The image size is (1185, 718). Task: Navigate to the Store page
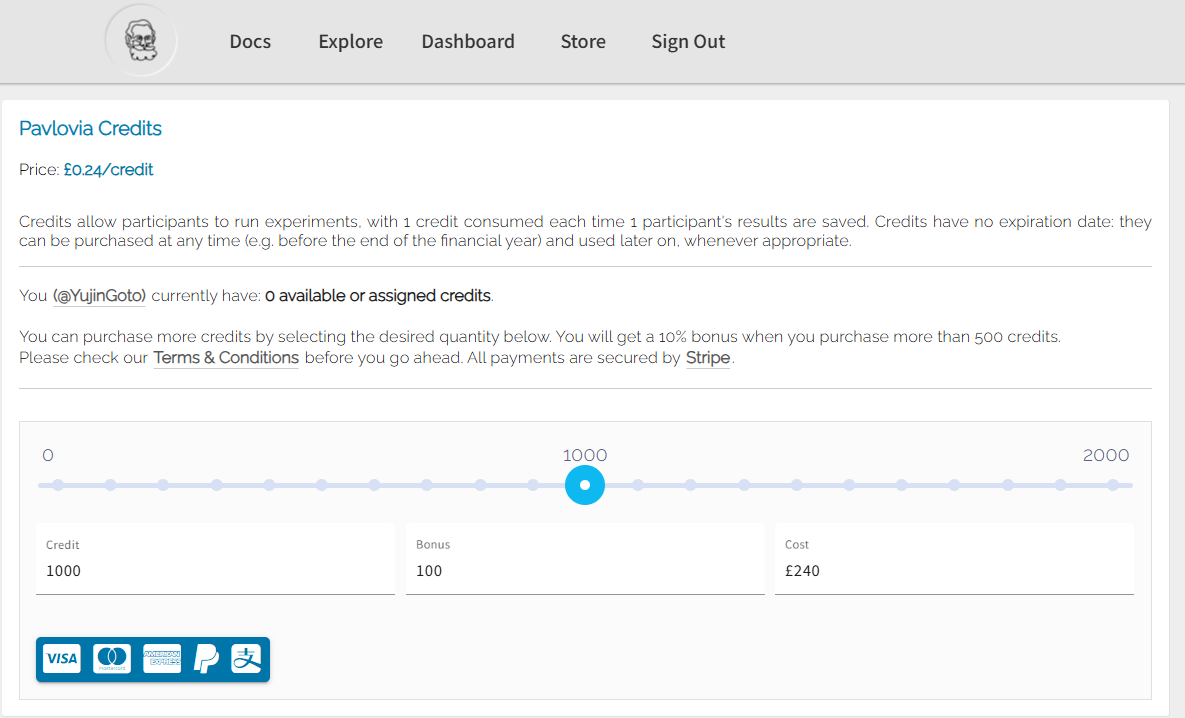(583, 42)
